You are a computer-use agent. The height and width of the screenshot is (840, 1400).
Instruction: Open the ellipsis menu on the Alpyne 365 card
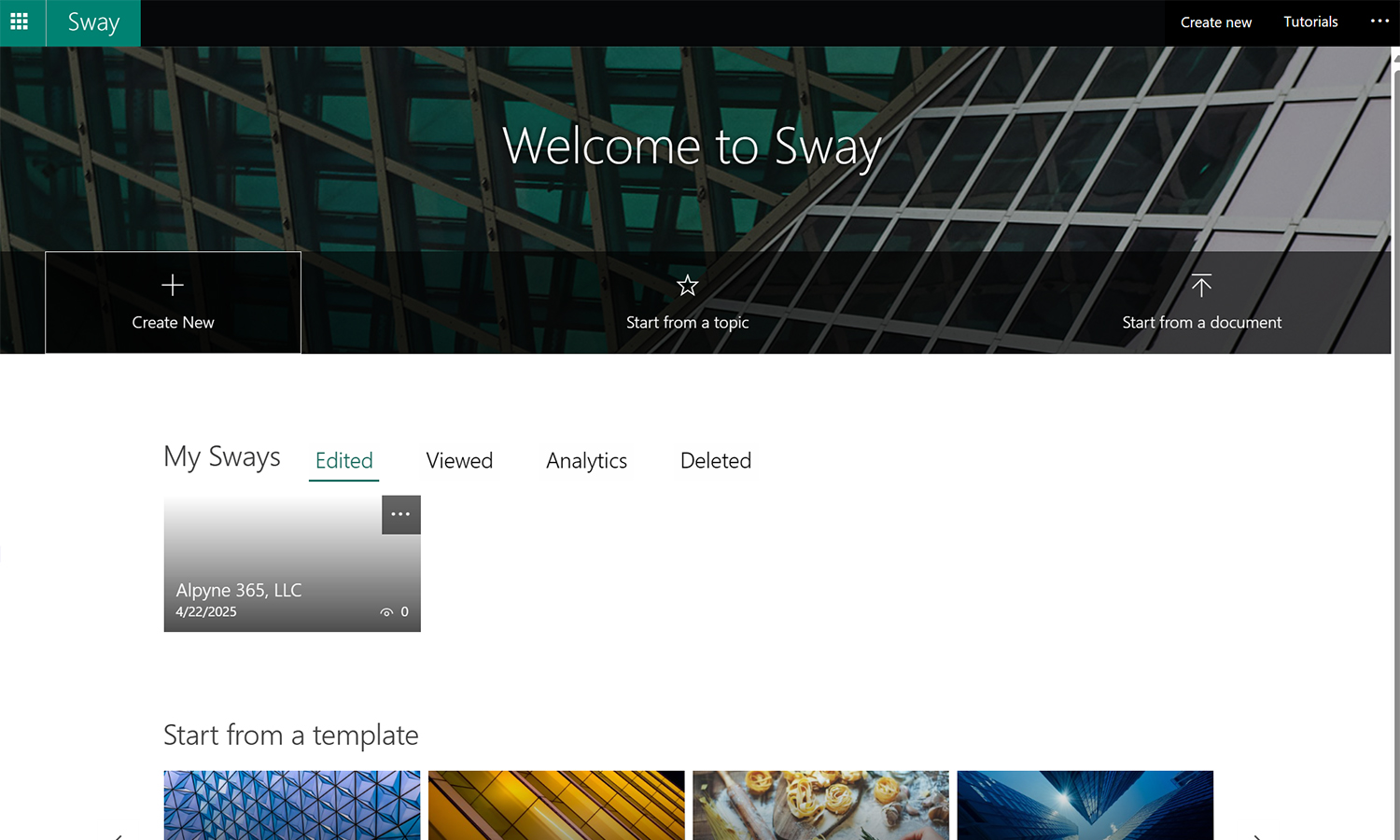coord(400,514)
